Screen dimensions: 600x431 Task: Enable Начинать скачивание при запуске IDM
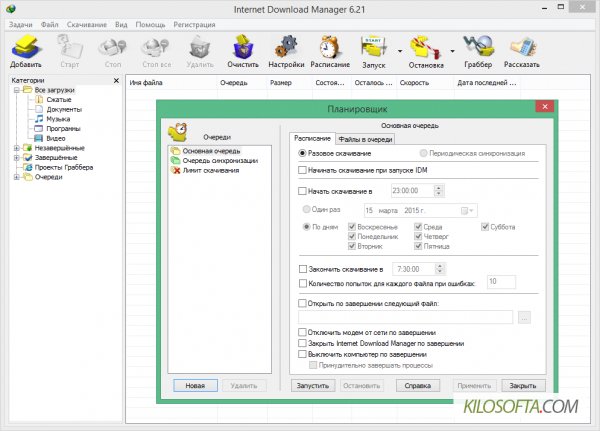[302, 170]
